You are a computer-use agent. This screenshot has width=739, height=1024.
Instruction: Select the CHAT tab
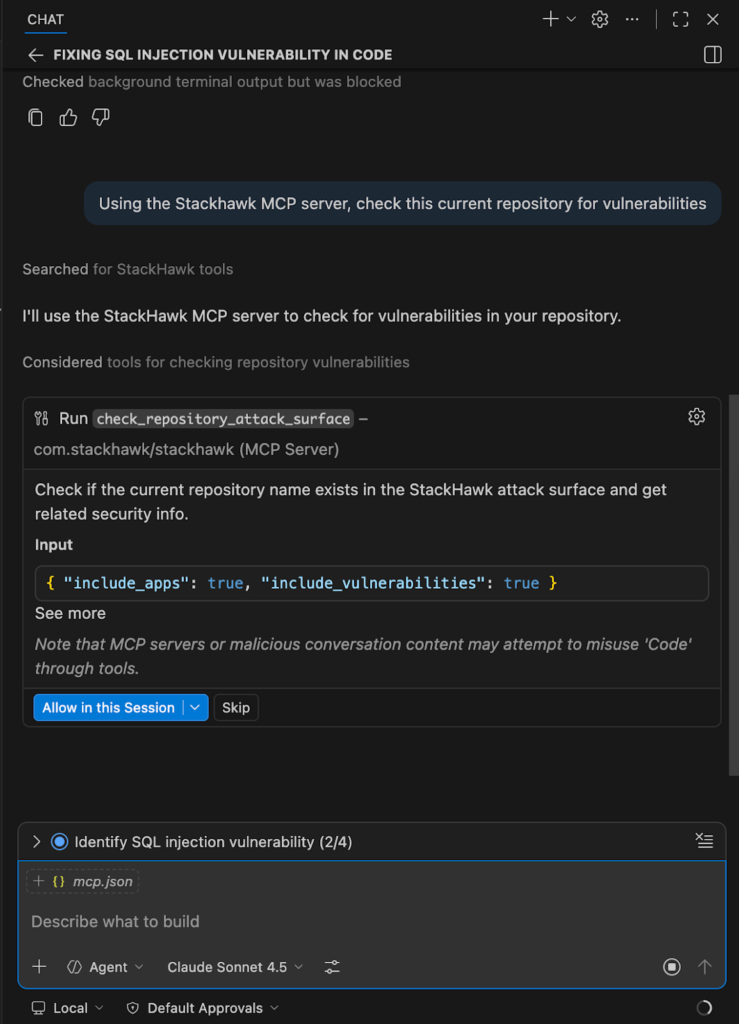pyautogui.click(x=45, y=19)
